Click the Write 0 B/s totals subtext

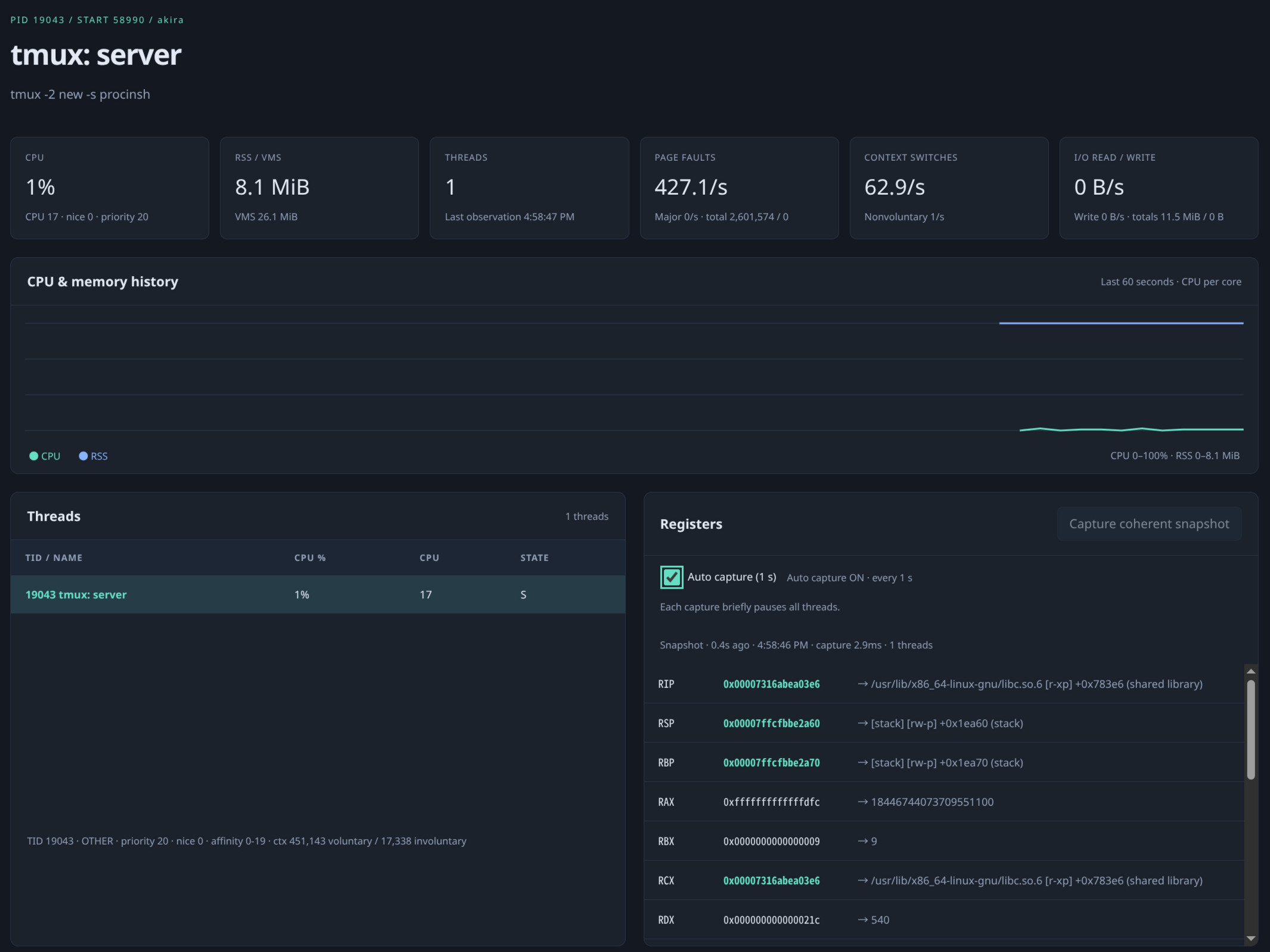pyautogui.click(x=1148, y=217)
